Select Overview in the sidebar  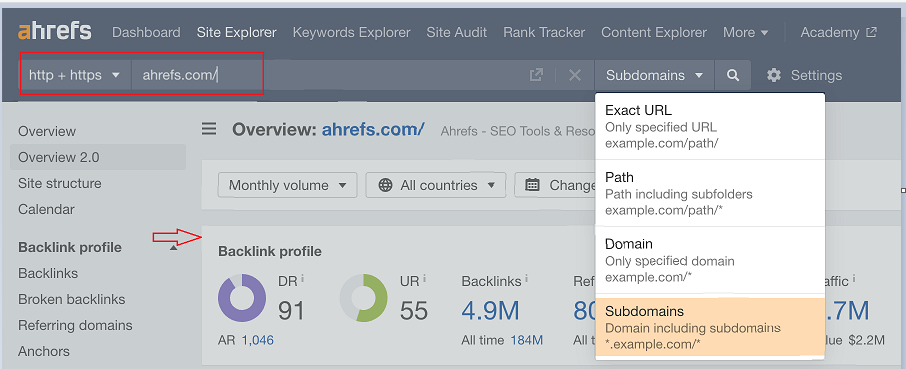tap(47, 131)
